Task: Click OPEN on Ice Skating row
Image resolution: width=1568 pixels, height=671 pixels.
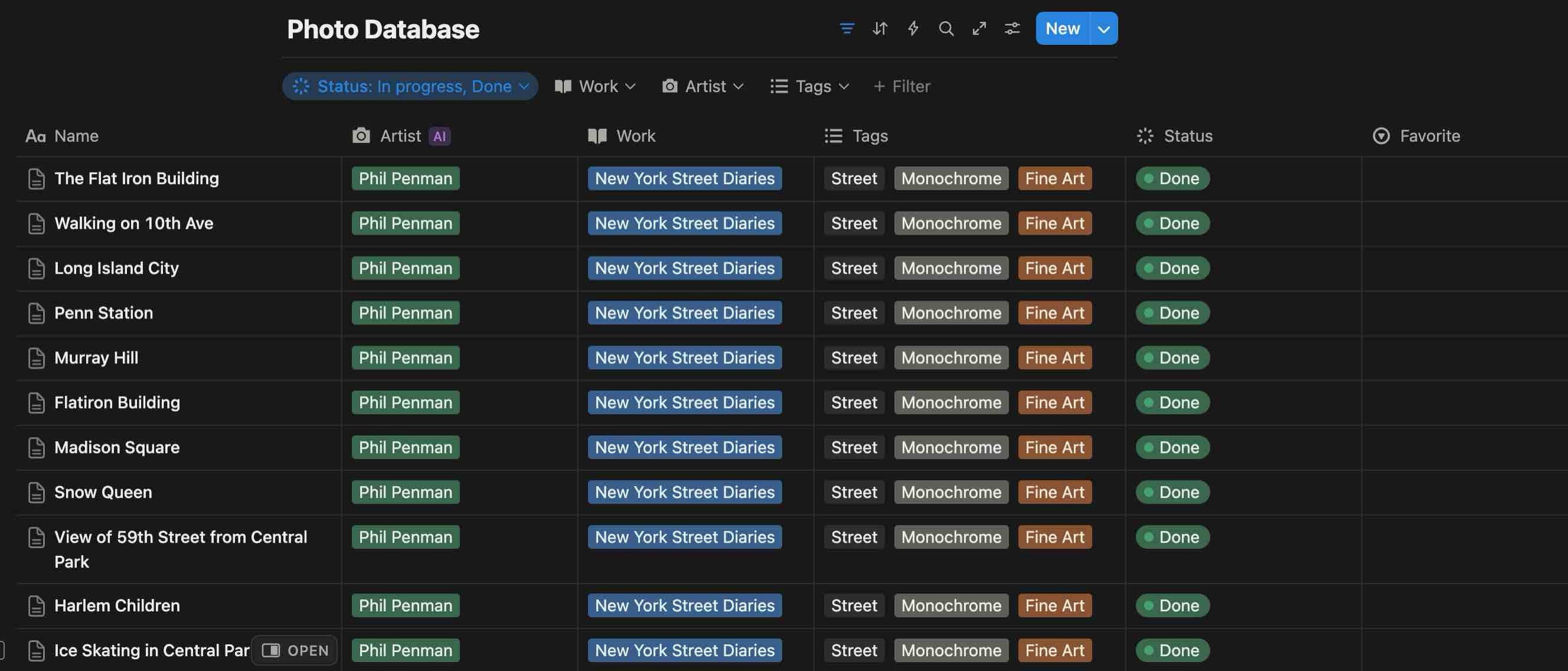Action: pyautogui.click(x=295, y=650)
